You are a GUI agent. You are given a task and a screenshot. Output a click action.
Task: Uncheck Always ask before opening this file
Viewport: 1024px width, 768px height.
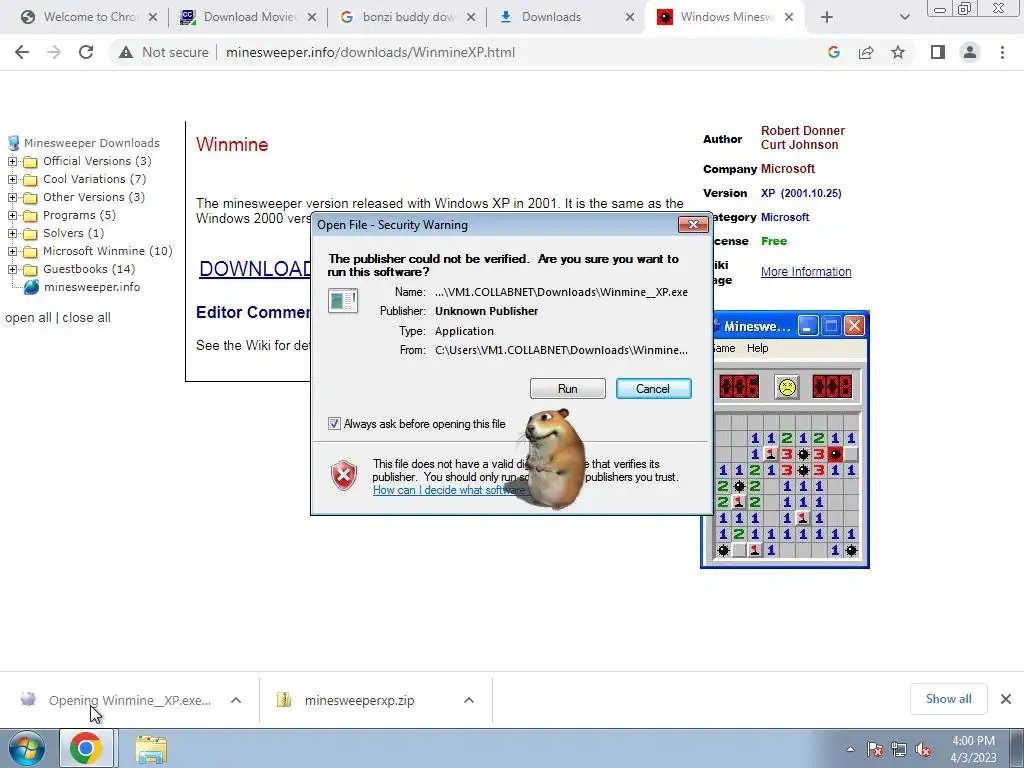[334, 424]
